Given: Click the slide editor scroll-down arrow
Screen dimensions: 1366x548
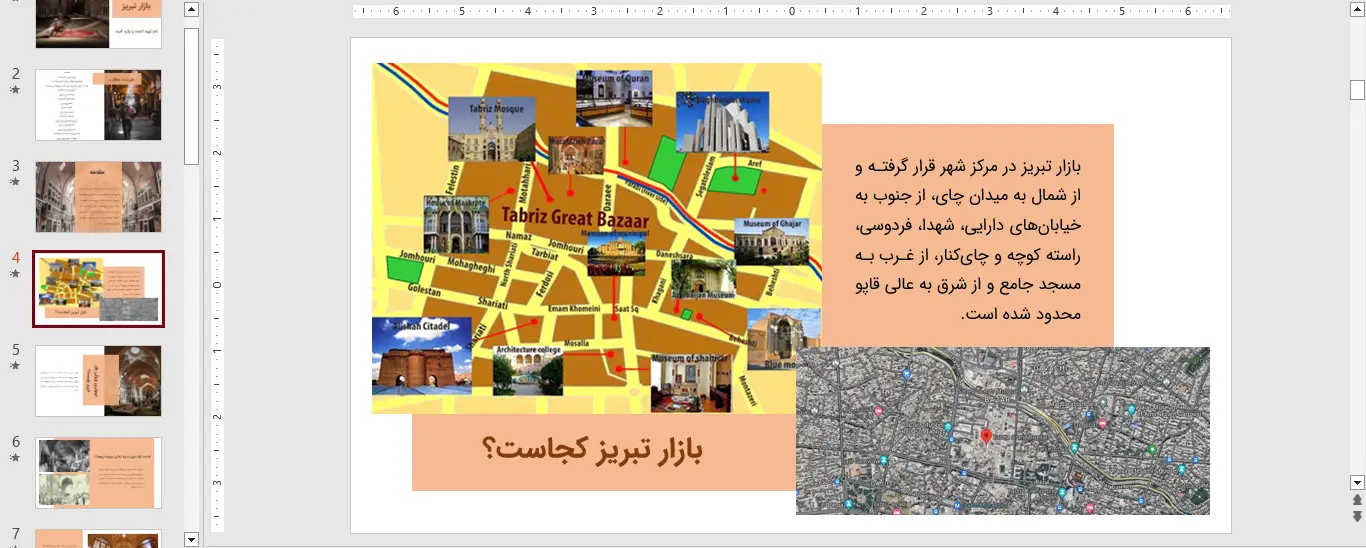Looking at the screenshot, I should pos(1357,482).
